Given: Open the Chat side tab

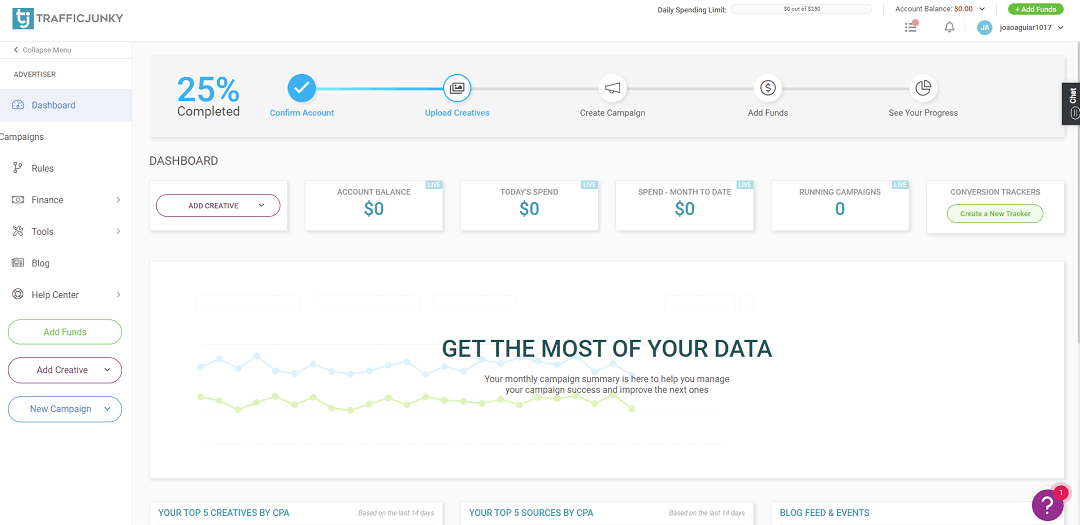Looking at the screenshot, I should [1071, 103].
